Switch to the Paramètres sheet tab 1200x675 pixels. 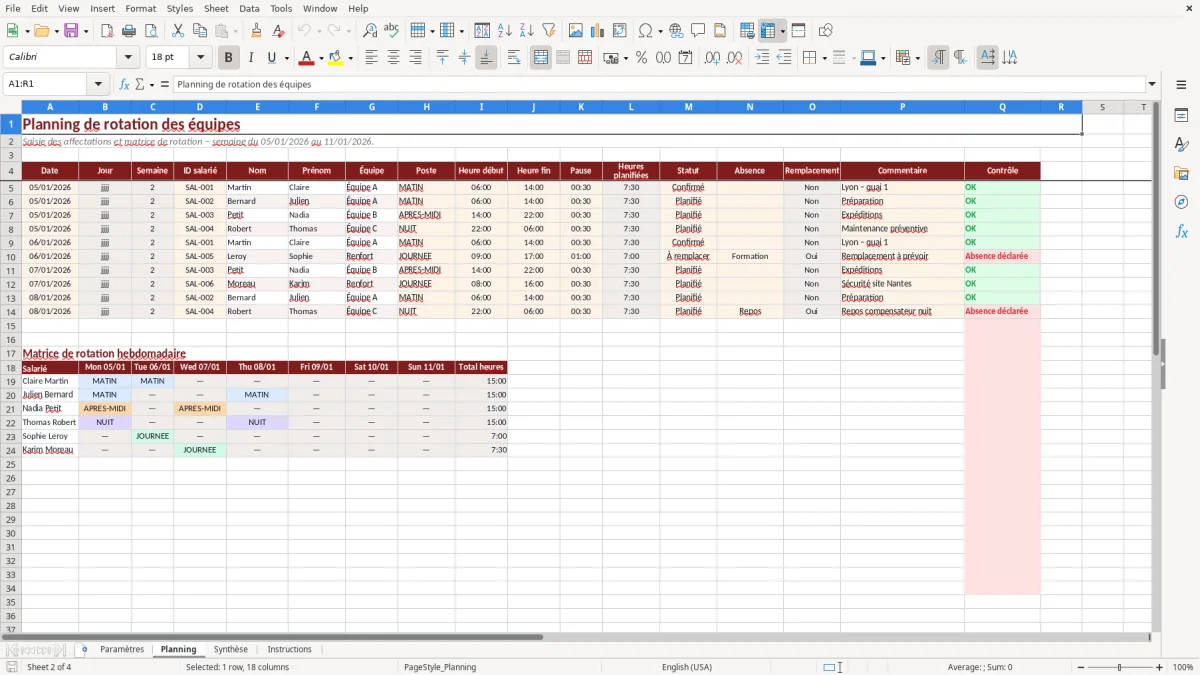coord(122,649)
